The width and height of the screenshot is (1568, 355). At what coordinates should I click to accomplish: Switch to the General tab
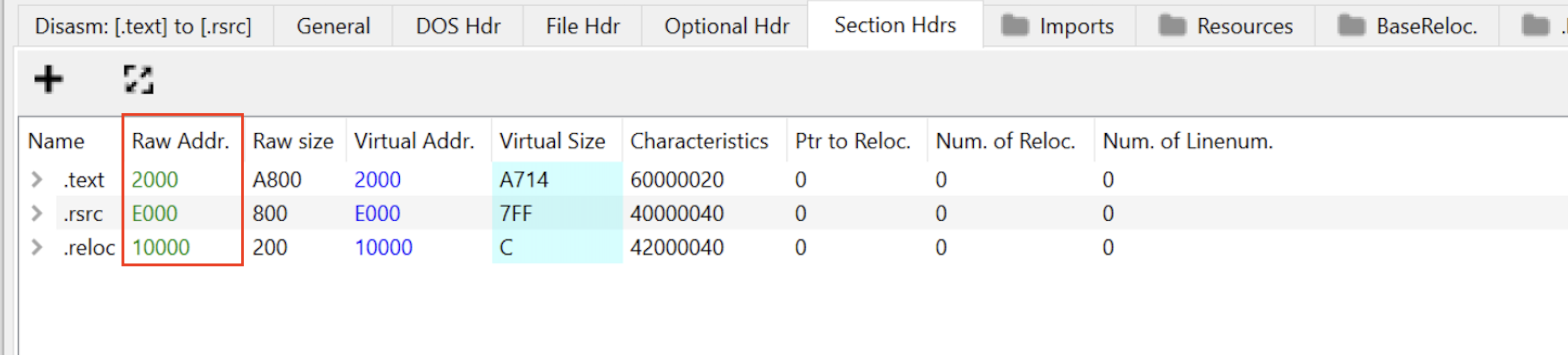pyautogui.click(x=333, y=26)
